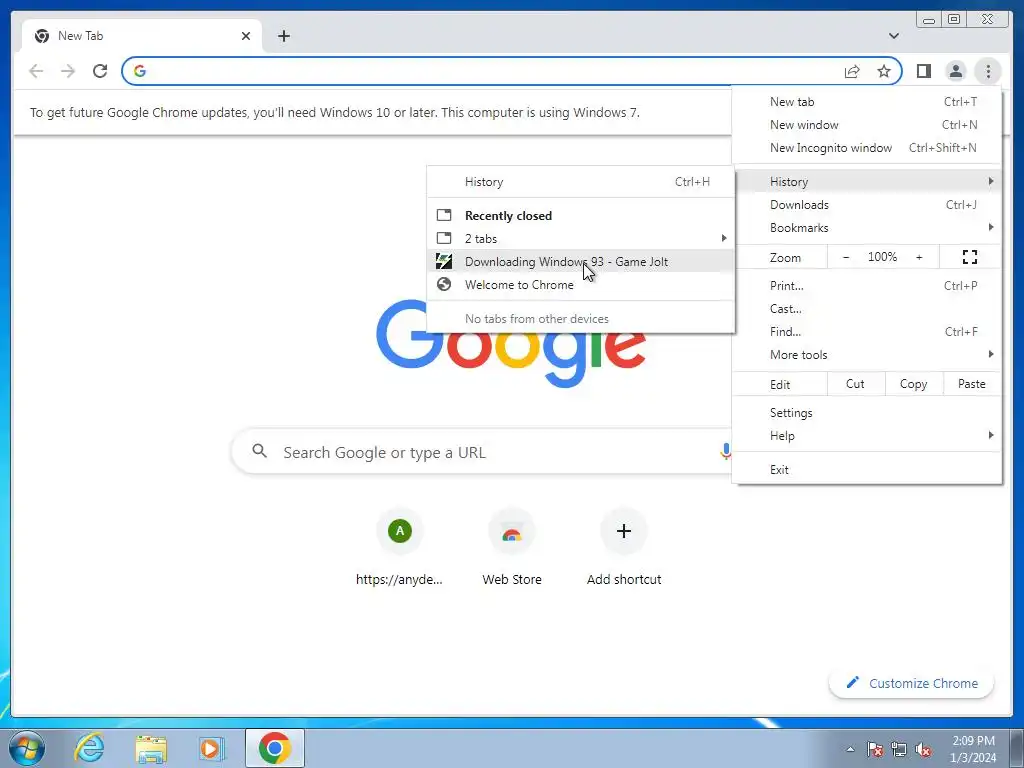Show hidden tray icons arrow

pos(850,749)
